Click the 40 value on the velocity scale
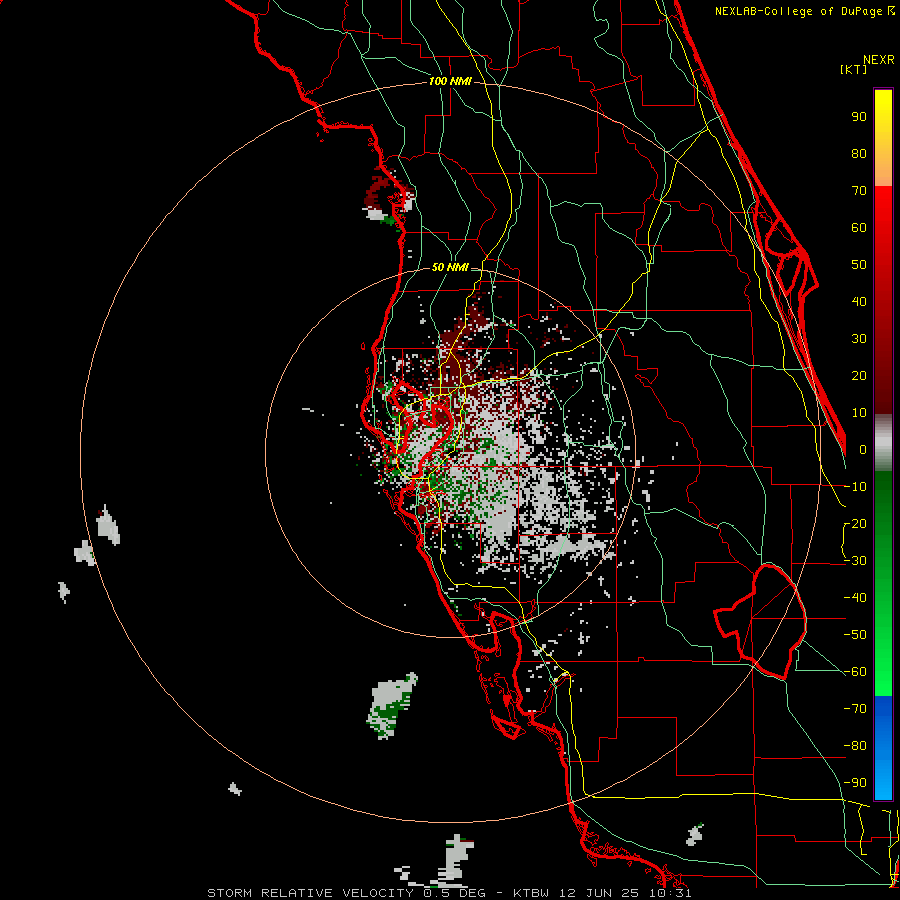 [x=859, y=302]
